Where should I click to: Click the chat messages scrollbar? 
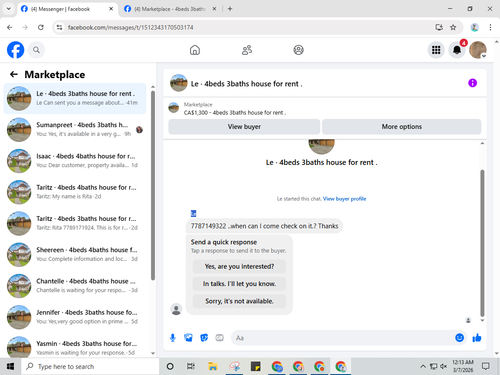pyautogui.click(x=482, y=243)
